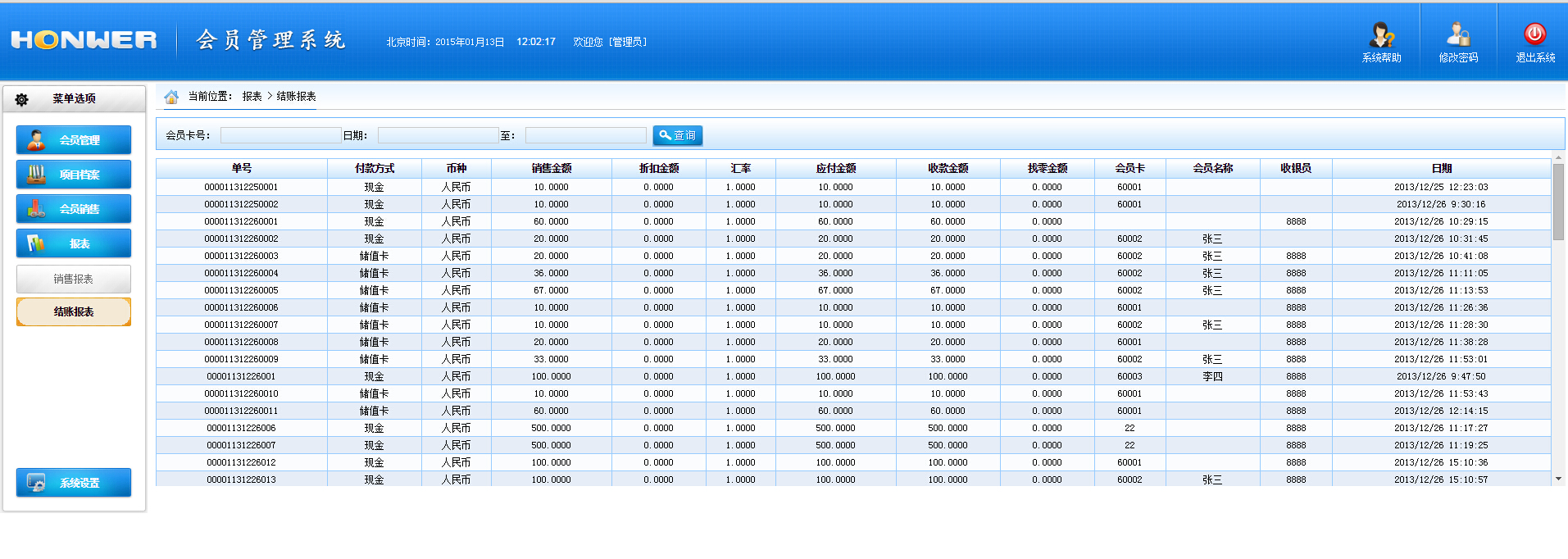Click the gear icon beside 菜单选项

tap(21, 99)
